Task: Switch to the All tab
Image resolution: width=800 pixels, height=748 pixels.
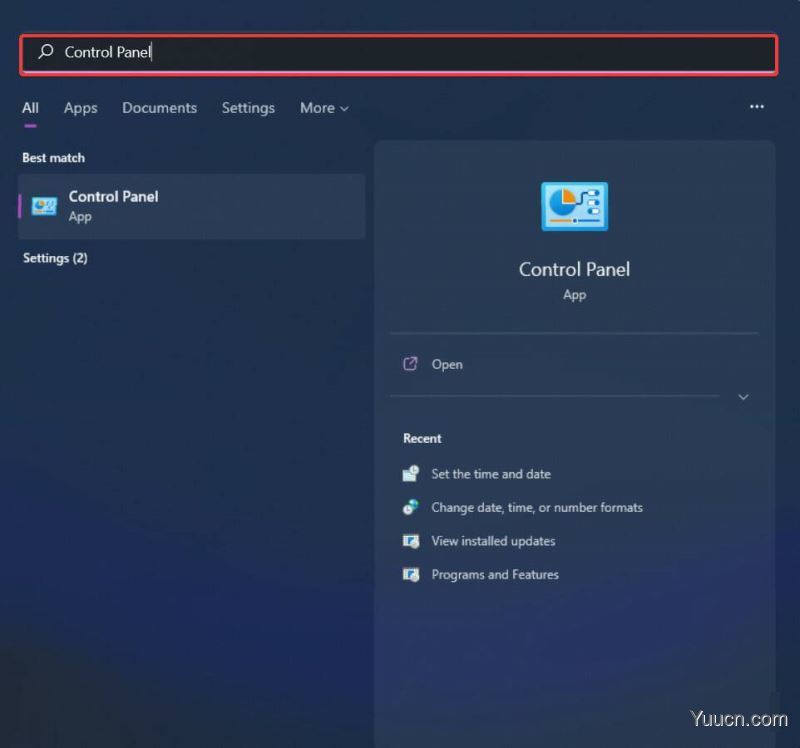Action: point(30,108)
